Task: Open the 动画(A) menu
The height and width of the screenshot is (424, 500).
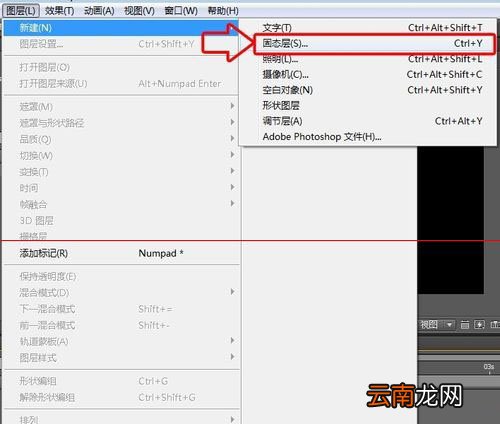Action: (99, 11)
